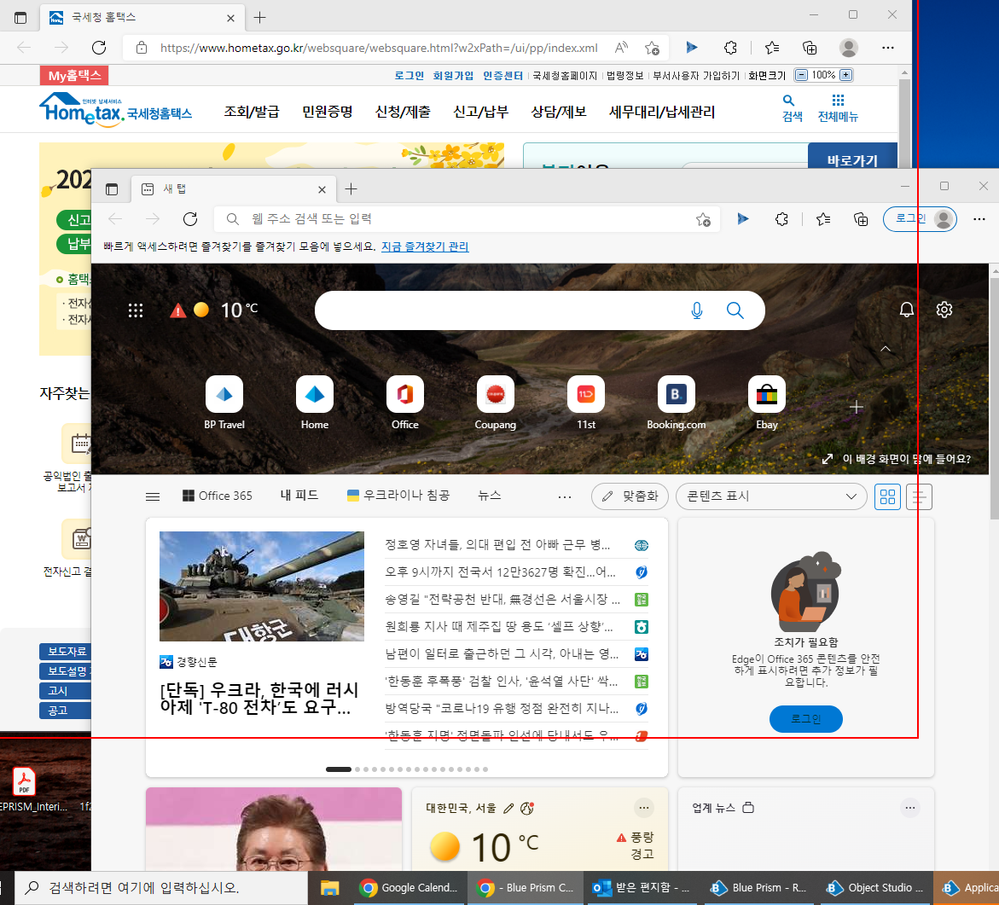Open the feed hamburger menu
This screenshot has width=999, height=905.
[153, 496]
